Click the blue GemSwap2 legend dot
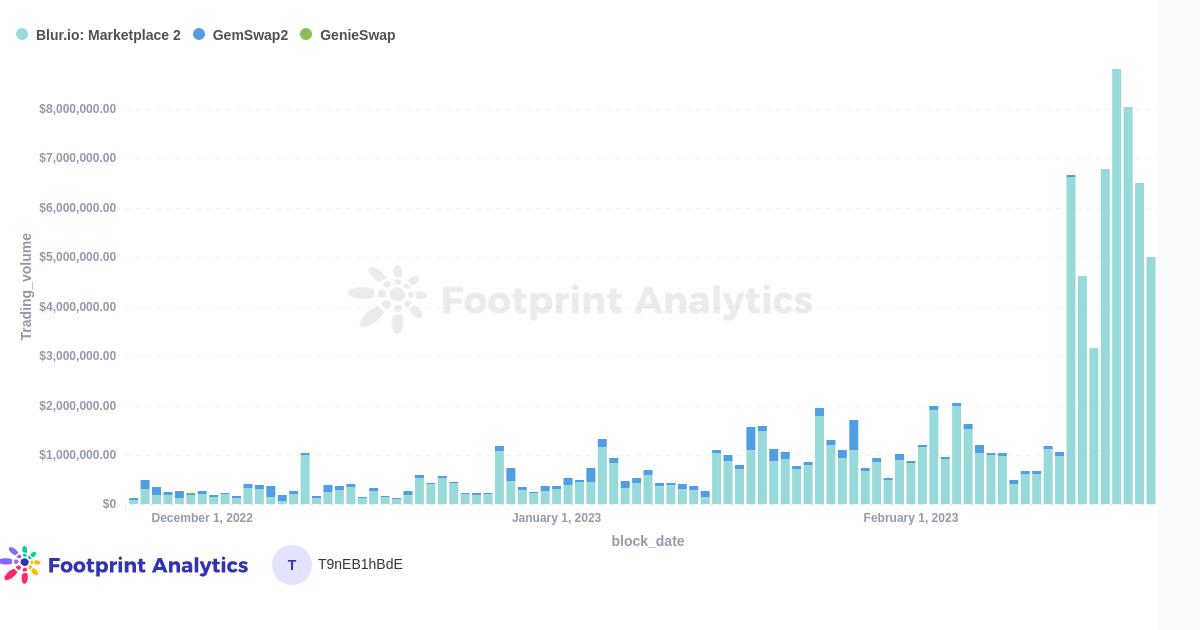The image size is (1200, 630). [x=199, y=34]
